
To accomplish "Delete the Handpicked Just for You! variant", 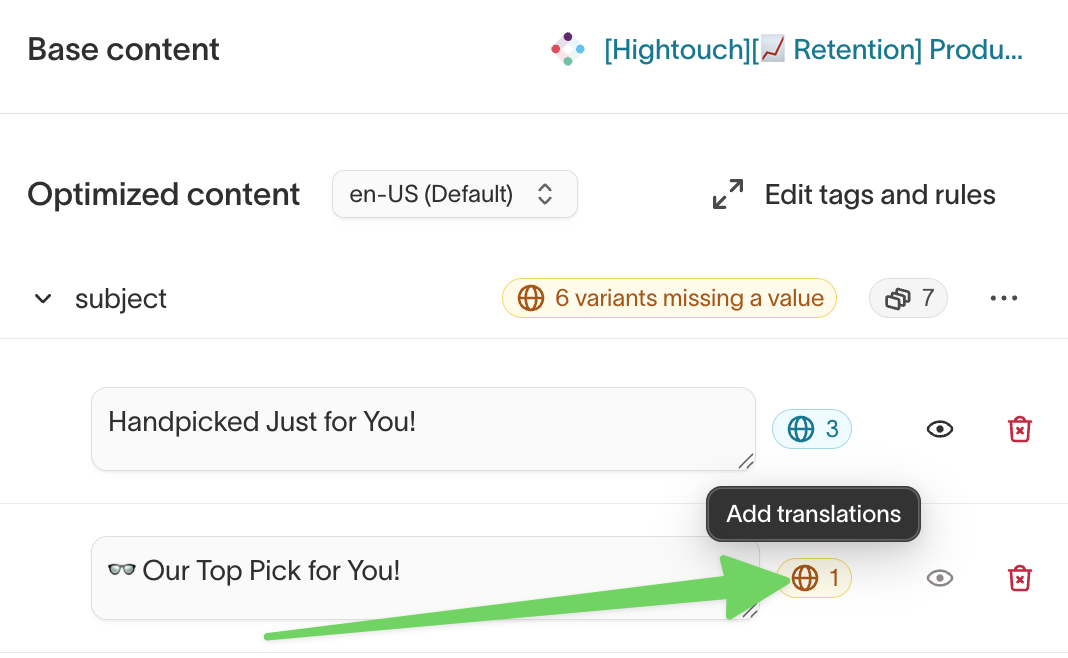I will [1020, 429].
